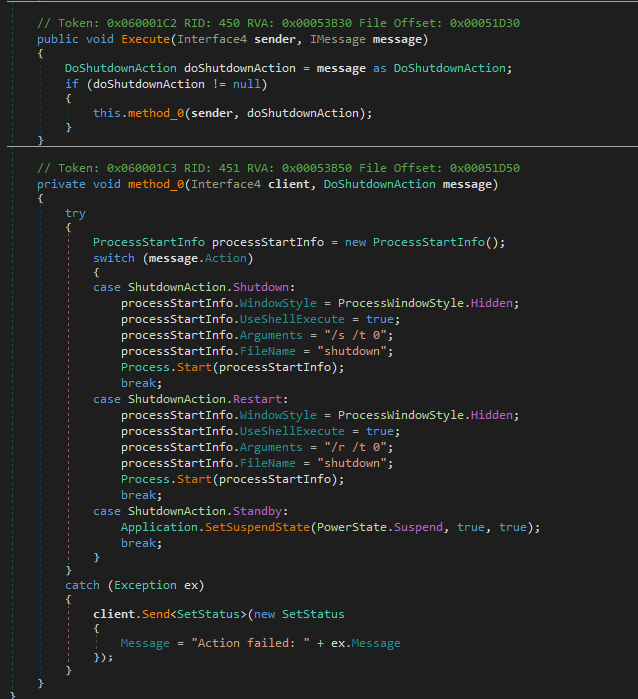Viewport: 638px width, 699px height.
Task: Click the Shutdown enum value in the case label
Action: [x=261, y=287]
